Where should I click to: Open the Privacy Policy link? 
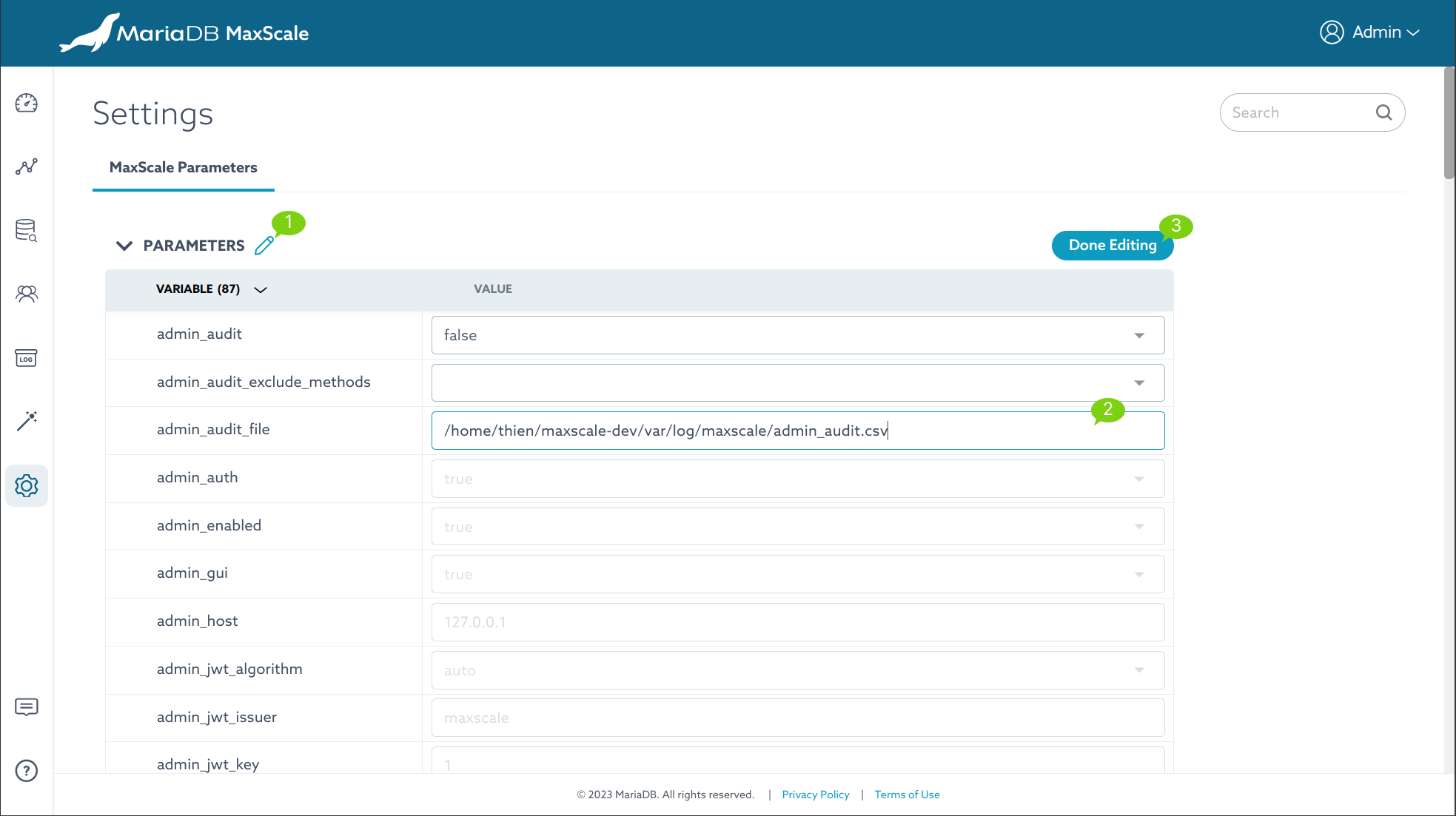(x=815, y=795)
